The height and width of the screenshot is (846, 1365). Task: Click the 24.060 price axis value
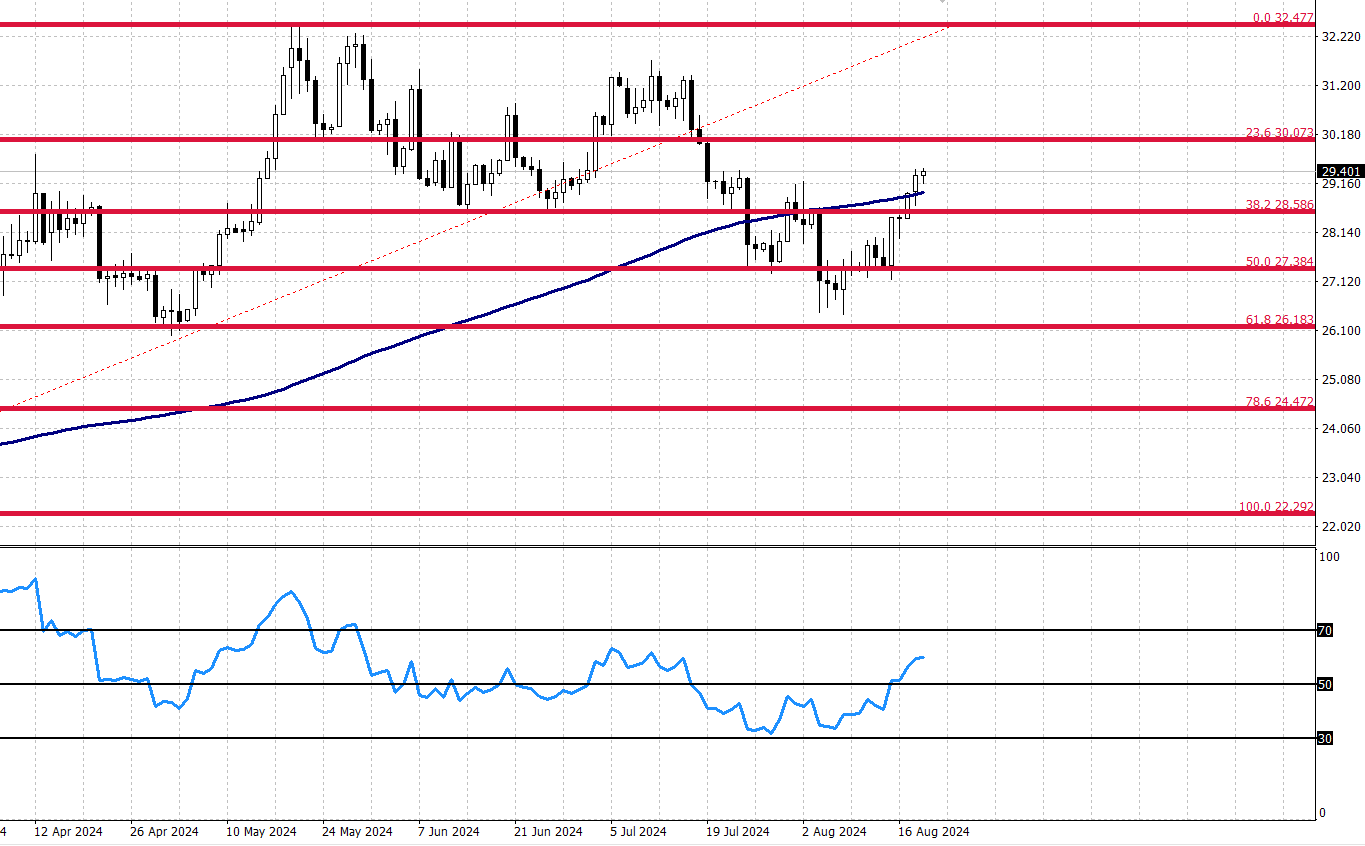point(1339,429)
